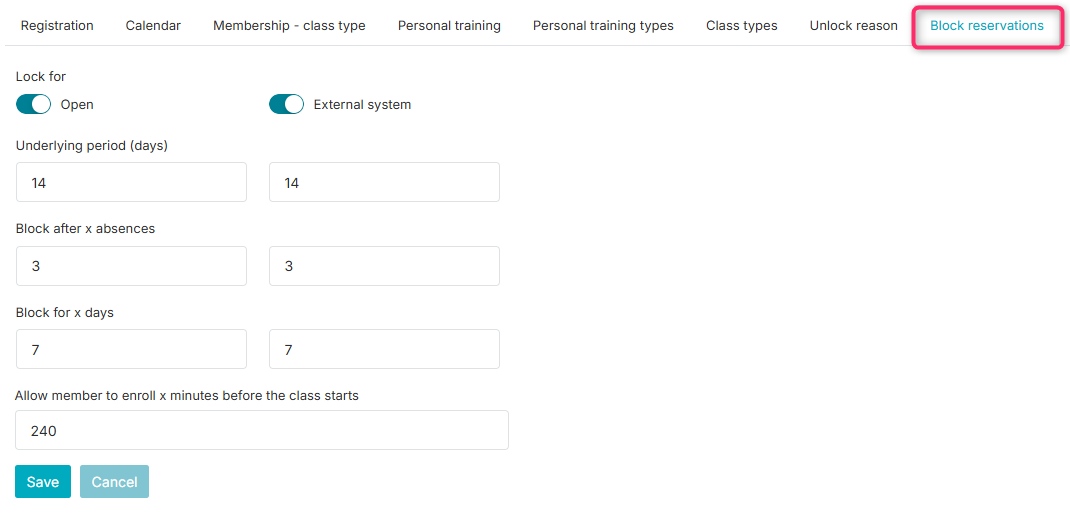Screen dimensions: 1070x513
Task: Open the Registration tab
Action: point(57,26)
